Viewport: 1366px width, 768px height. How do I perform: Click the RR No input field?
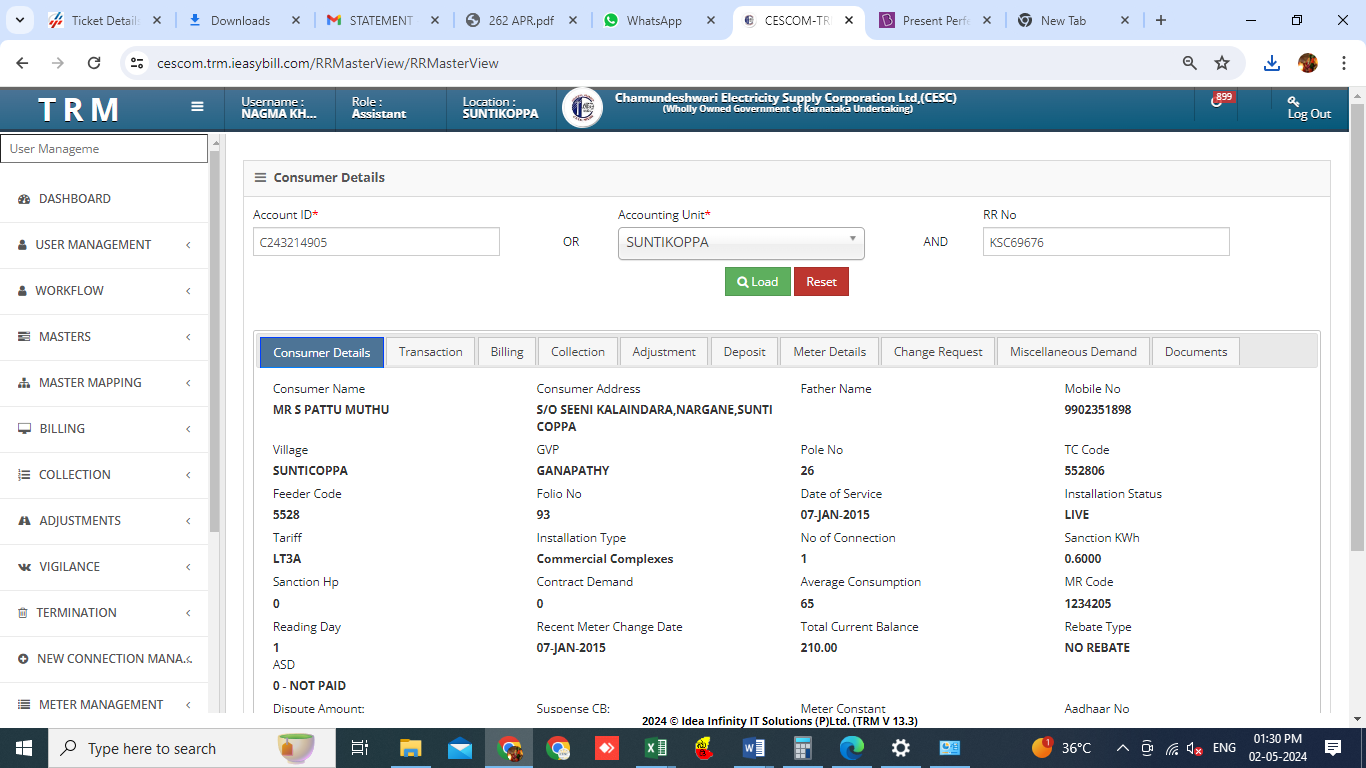pyautogui.click(x=1106, y=242)
